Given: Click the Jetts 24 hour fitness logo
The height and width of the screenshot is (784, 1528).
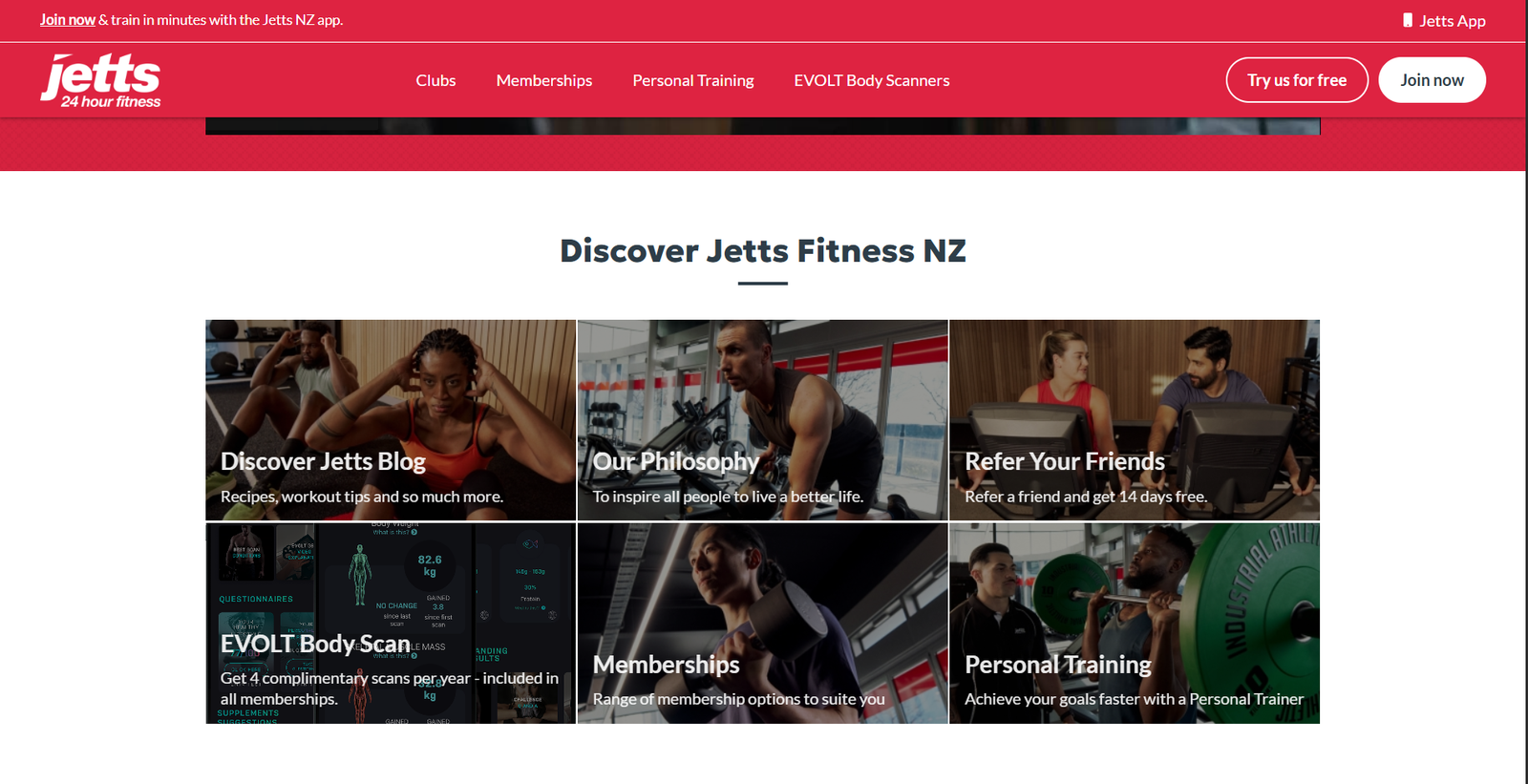Looking at the screenshot, I should click(x=100, y=80).
